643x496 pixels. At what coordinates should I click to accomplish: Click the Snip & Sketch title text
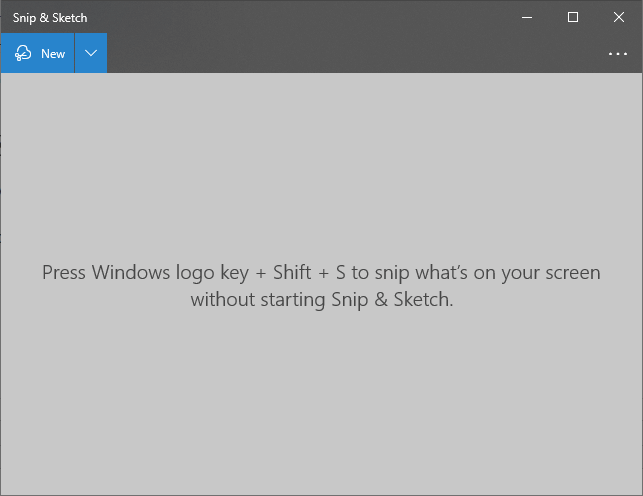(x=50, y=18)
